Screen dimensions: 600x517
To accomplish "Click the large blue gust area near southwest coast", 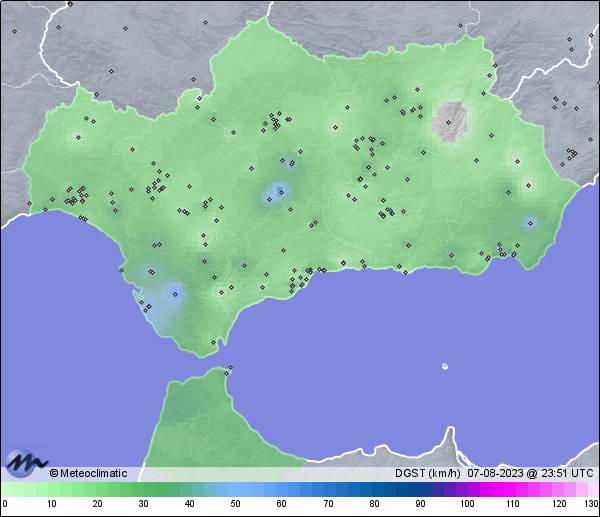I will pyautogui.click(x=174, y=293).
